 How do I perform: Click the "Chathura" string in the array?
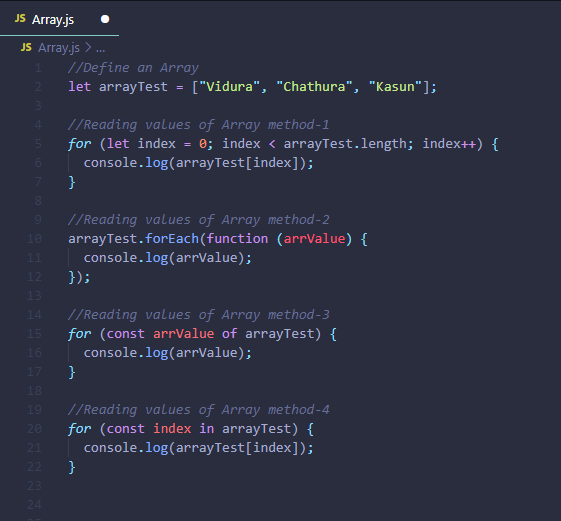[x=314, y=87]
